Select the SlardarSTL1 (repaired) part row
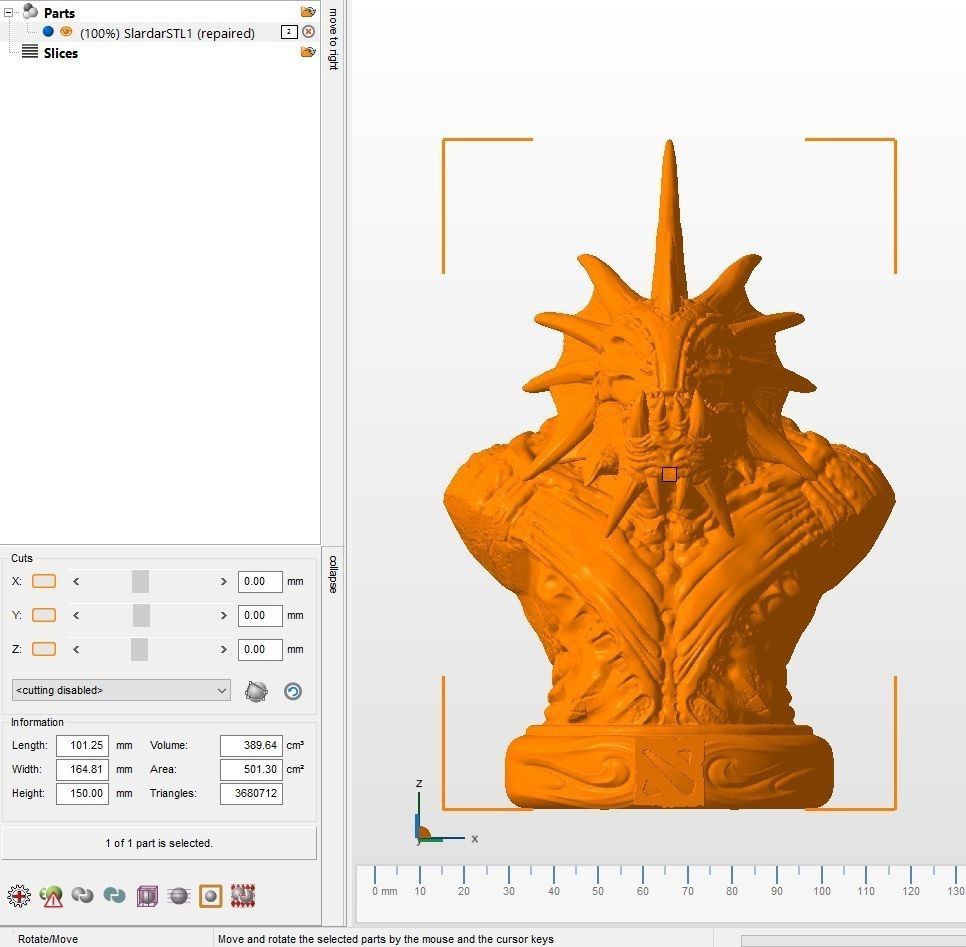966x947 pixels. click(x=167, y=33)
